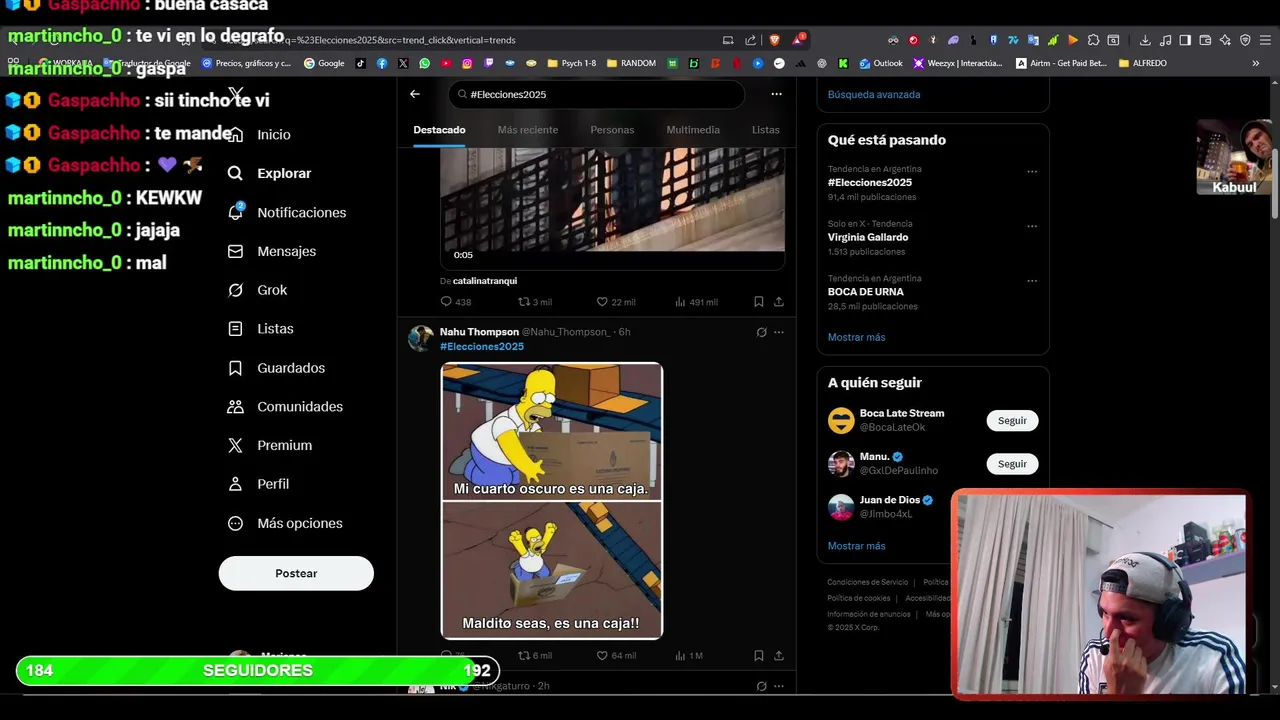
Task: Switch to Multimedia tab
Action: [x=693, y=130]
